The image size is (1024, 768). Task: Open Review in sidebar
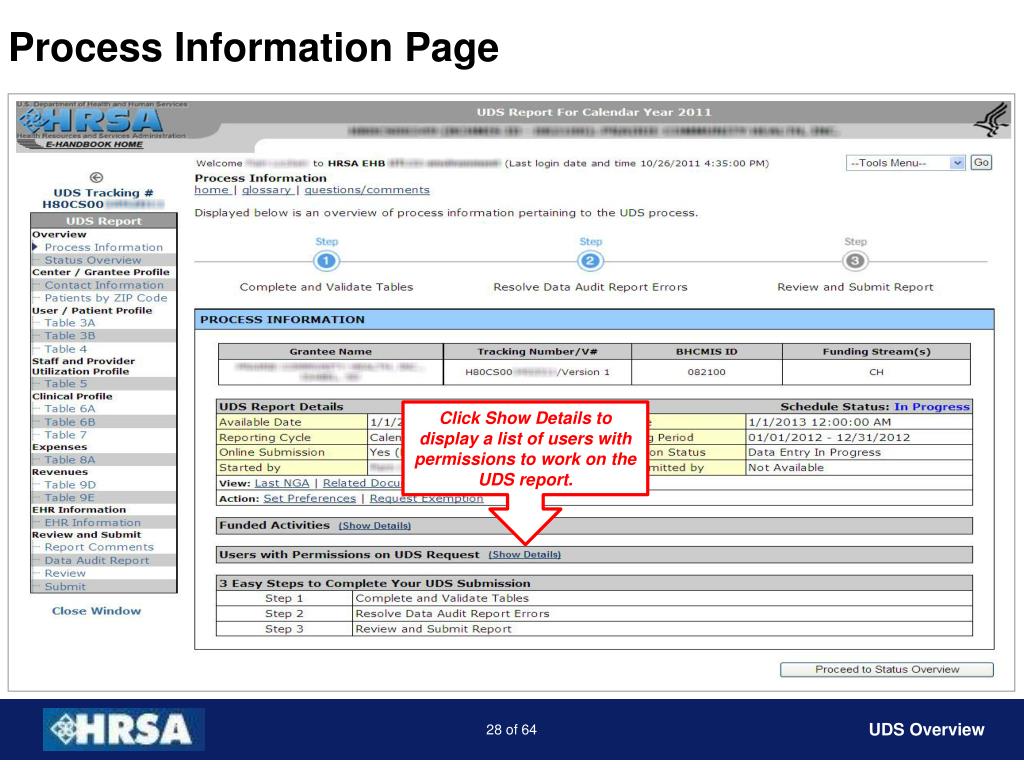[x=65, y=573]
